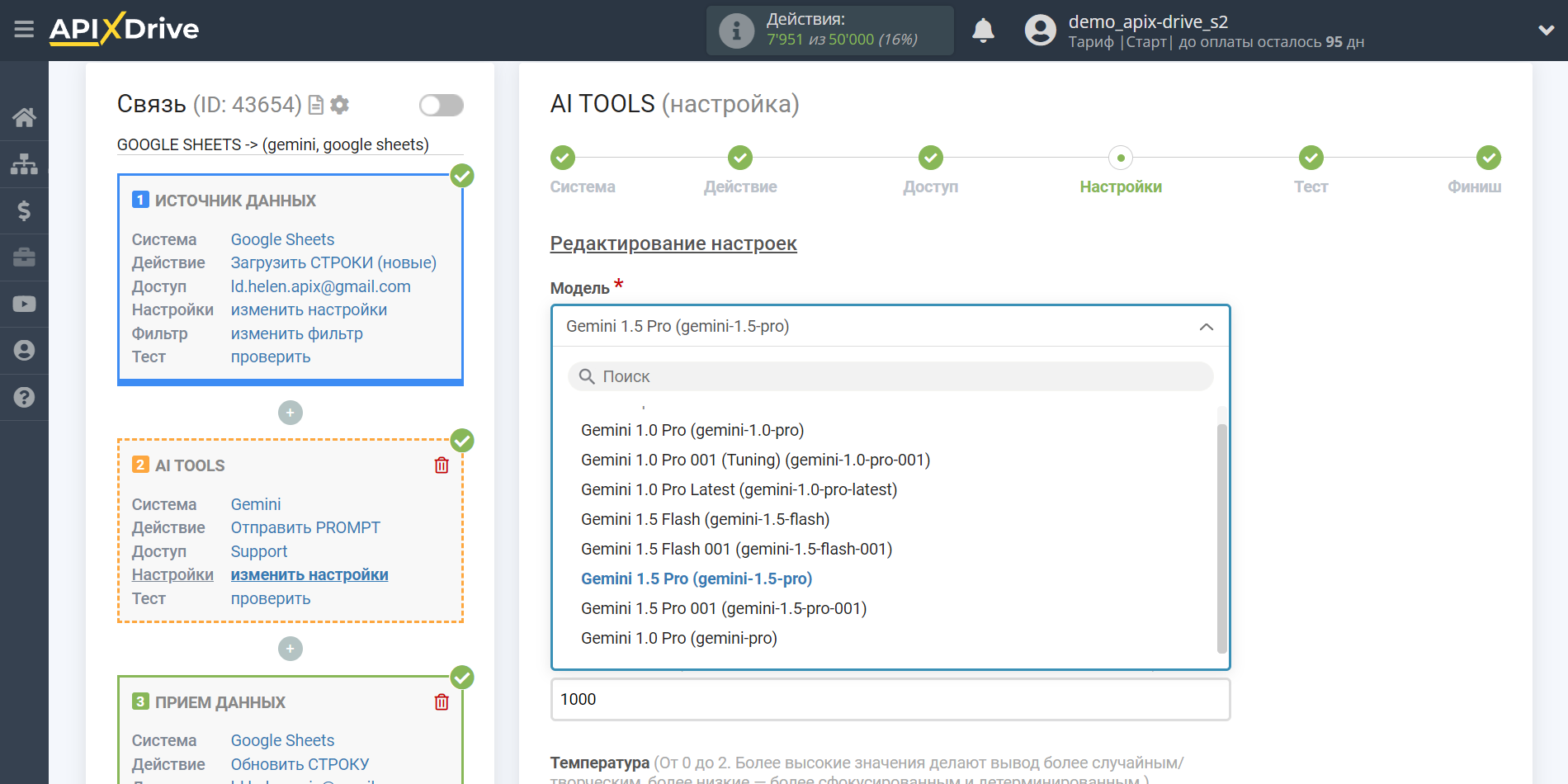Click the Поиск model search field
Screen dimensions: 1568x784
890,376
